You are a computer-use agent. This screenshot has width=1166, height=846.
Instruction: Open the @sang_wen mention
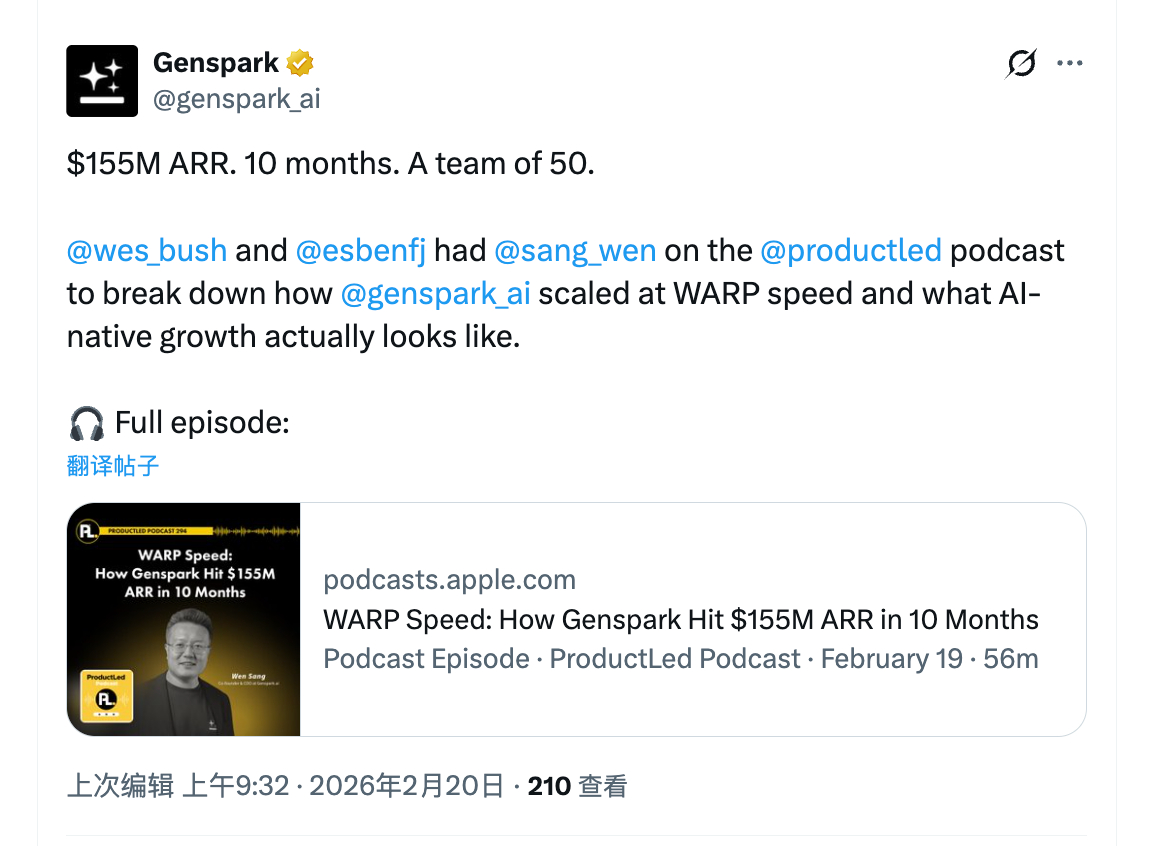[575, 250]
